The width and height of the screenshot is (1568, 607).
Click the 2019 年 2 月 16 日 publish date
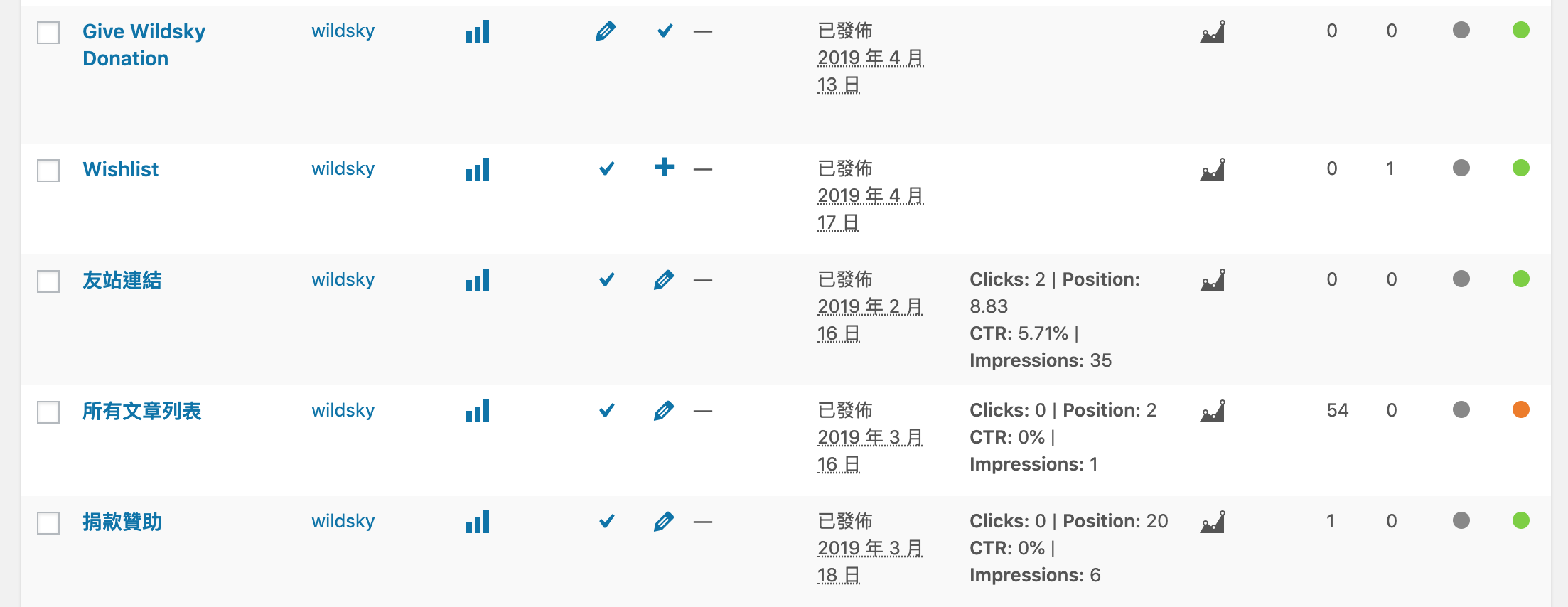point(870,320)
